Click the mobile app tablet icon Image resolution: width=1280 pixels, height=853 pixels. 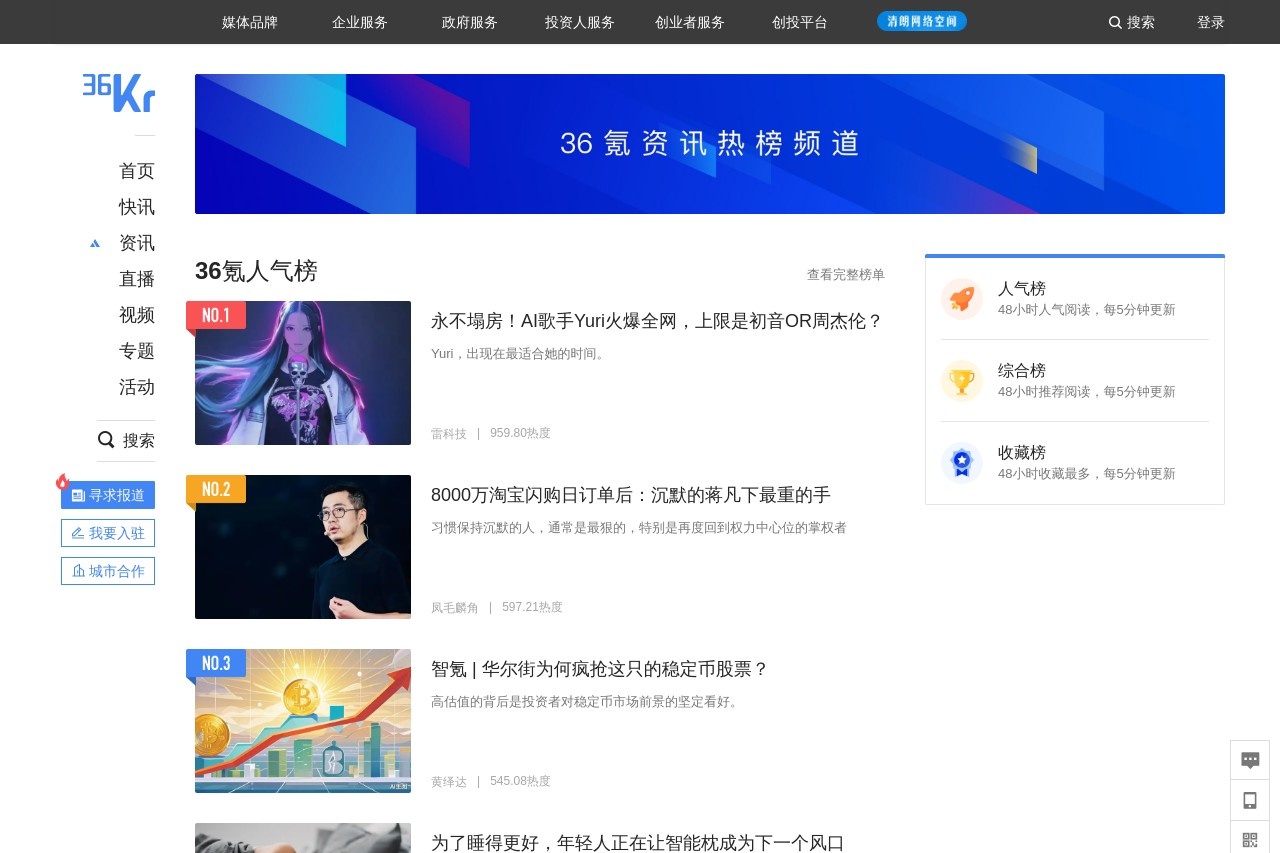pos(1250,800)
